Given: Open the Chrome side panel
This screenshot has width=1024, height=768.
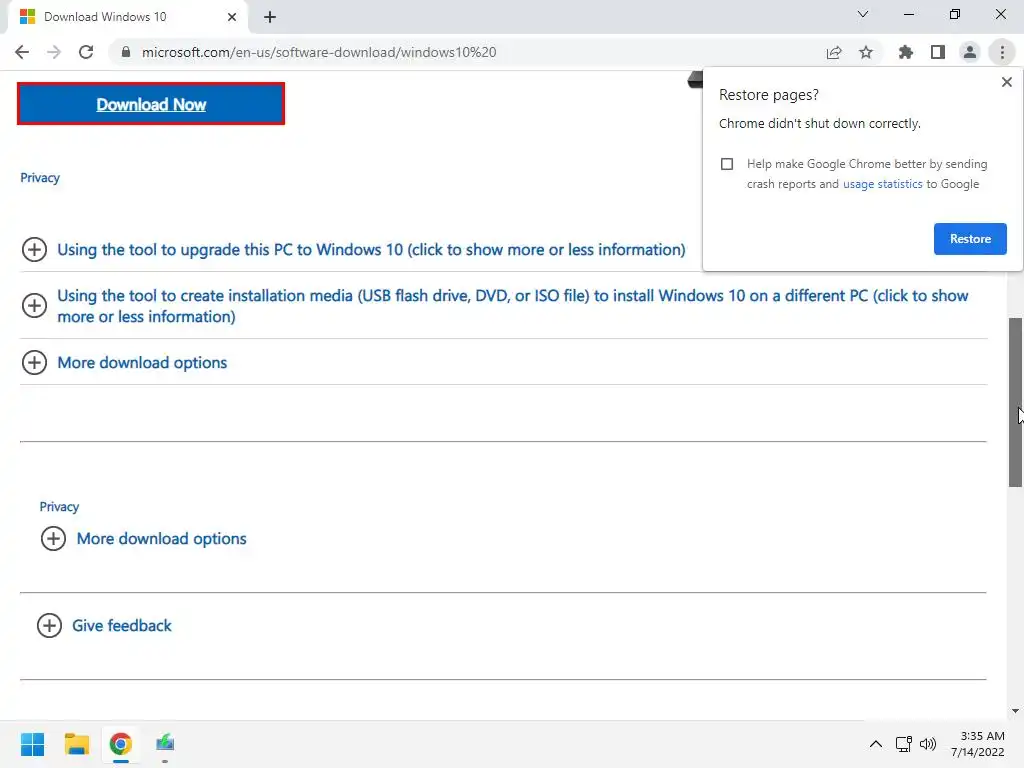Looking at the screenshot, I should 938,52.
